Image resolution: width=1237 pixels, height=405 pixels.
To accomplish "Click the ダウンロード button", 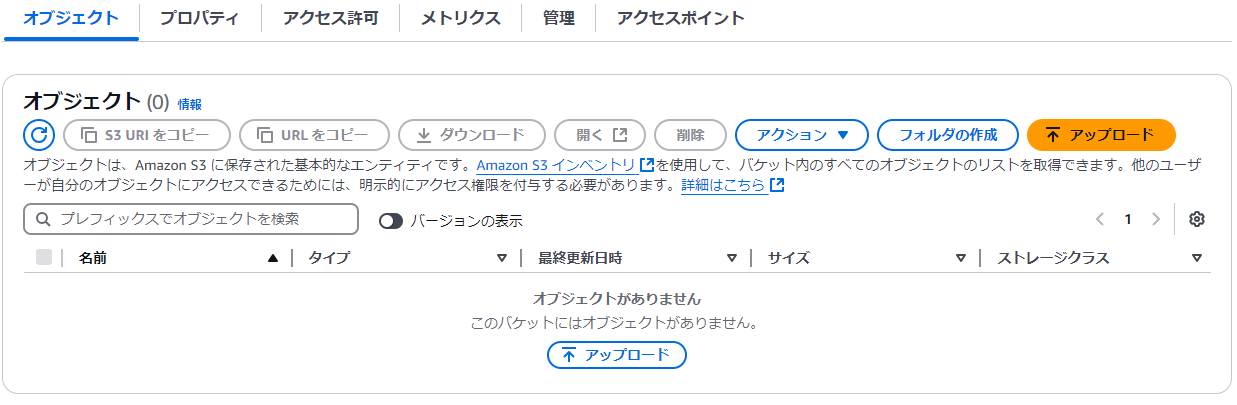I will [472, 134].
